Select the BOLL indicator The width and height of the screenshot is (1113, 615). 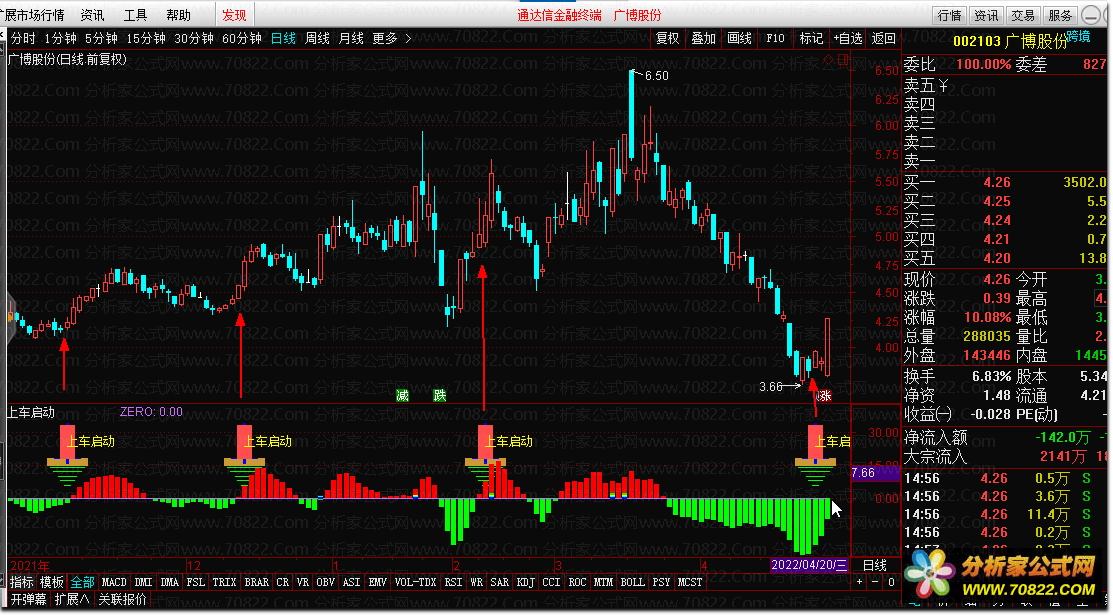pyautogui.click(x=632, y=582)
